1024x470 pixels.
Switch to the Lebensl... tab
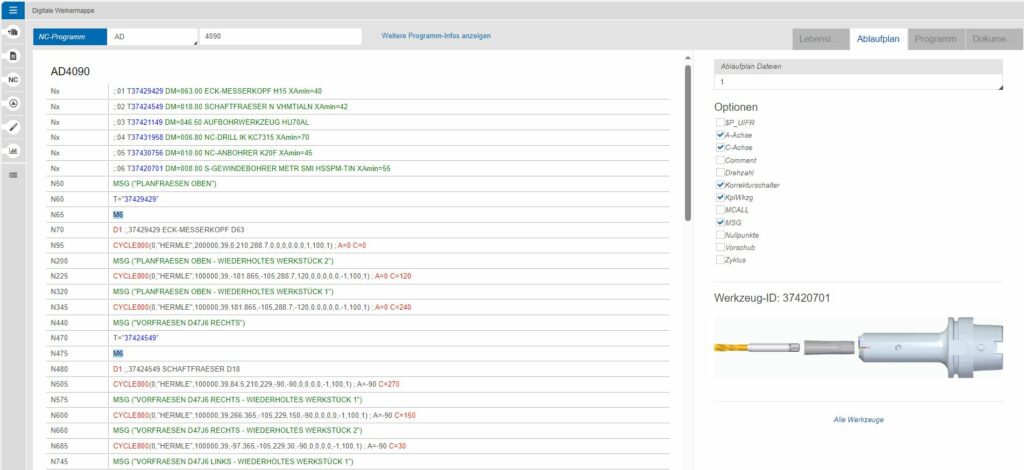coord(820,39)
